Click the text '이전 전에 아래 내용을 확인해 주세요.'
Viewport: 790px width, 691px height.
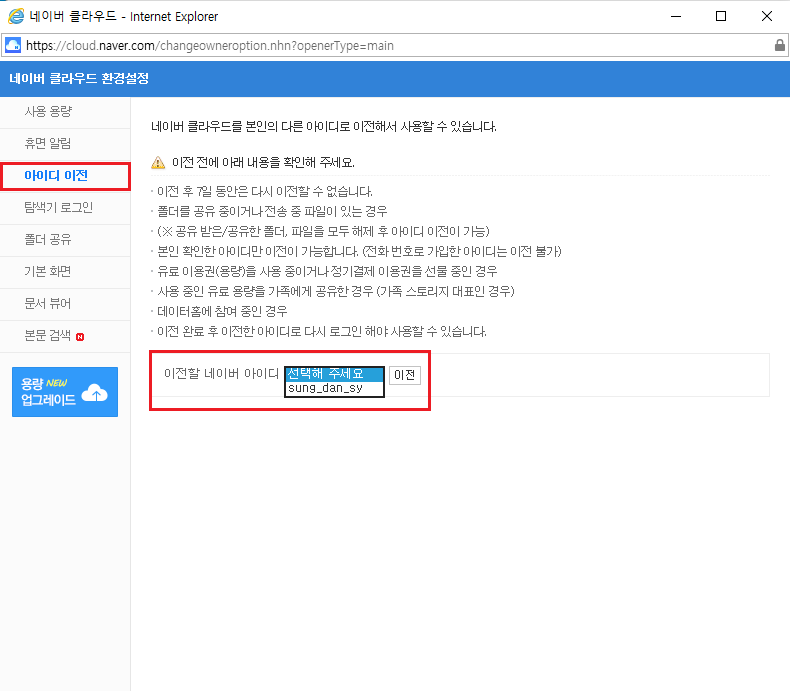point(263,163)
